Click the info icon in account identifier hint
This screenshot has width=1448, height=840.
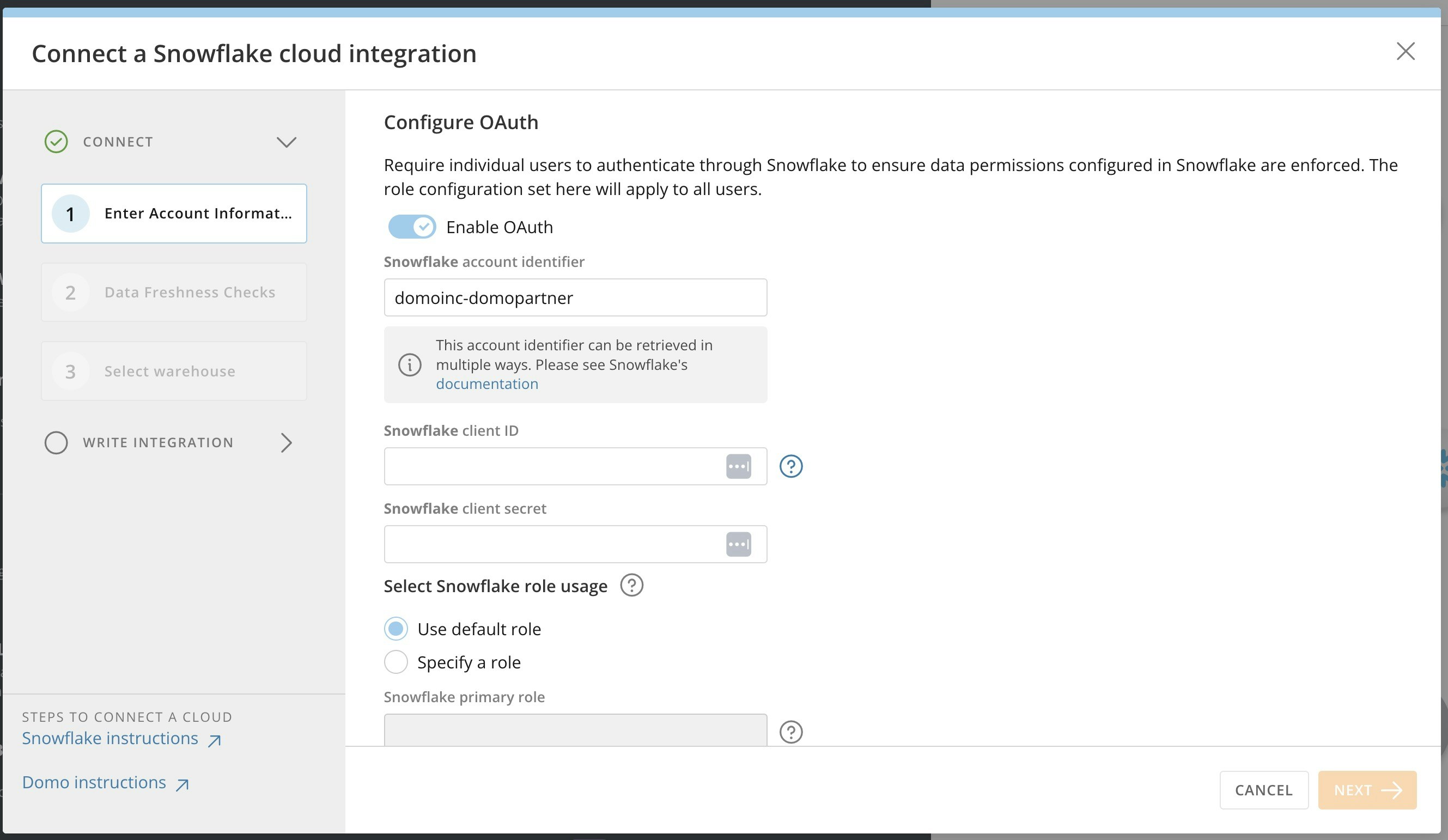pyautogui.click(x=410, y=364)
